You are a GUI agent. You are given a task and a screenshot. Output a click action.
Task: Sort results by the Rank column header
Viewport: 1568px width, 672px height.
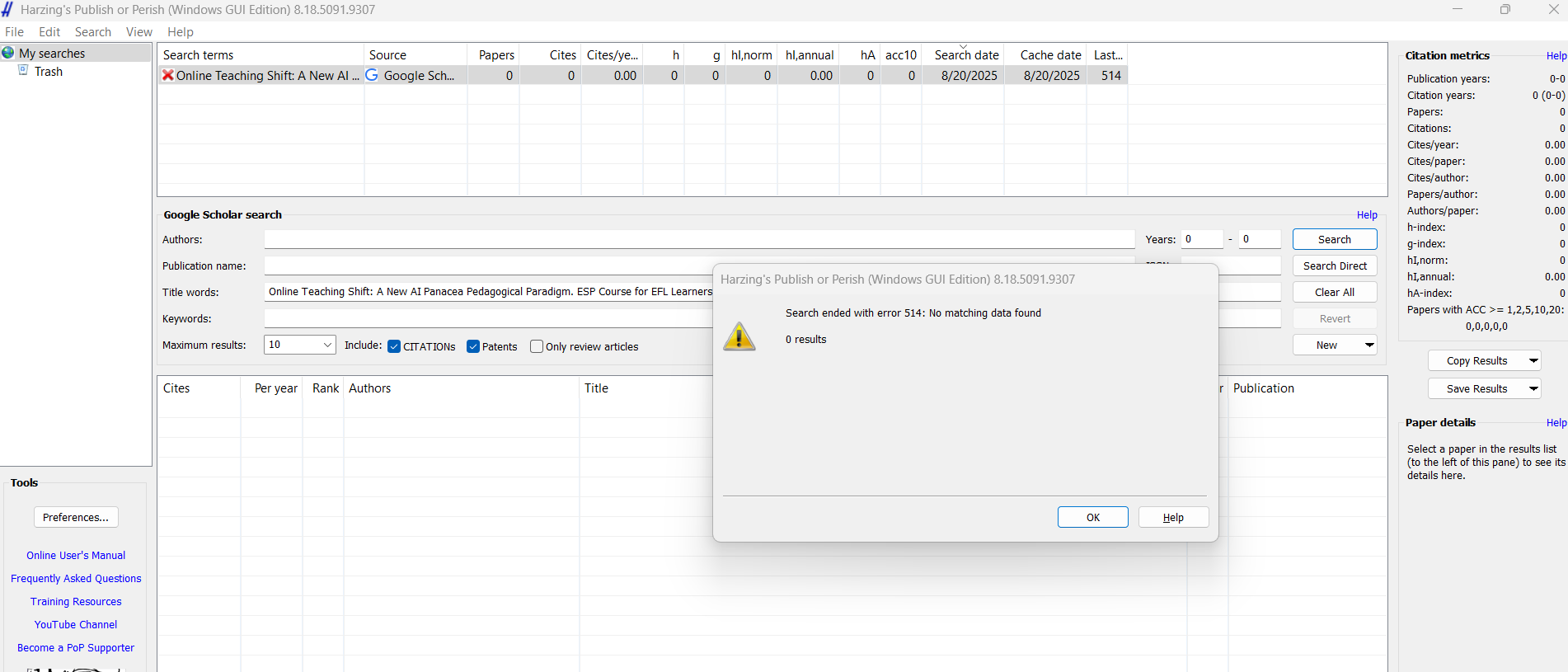pos(324,388)
